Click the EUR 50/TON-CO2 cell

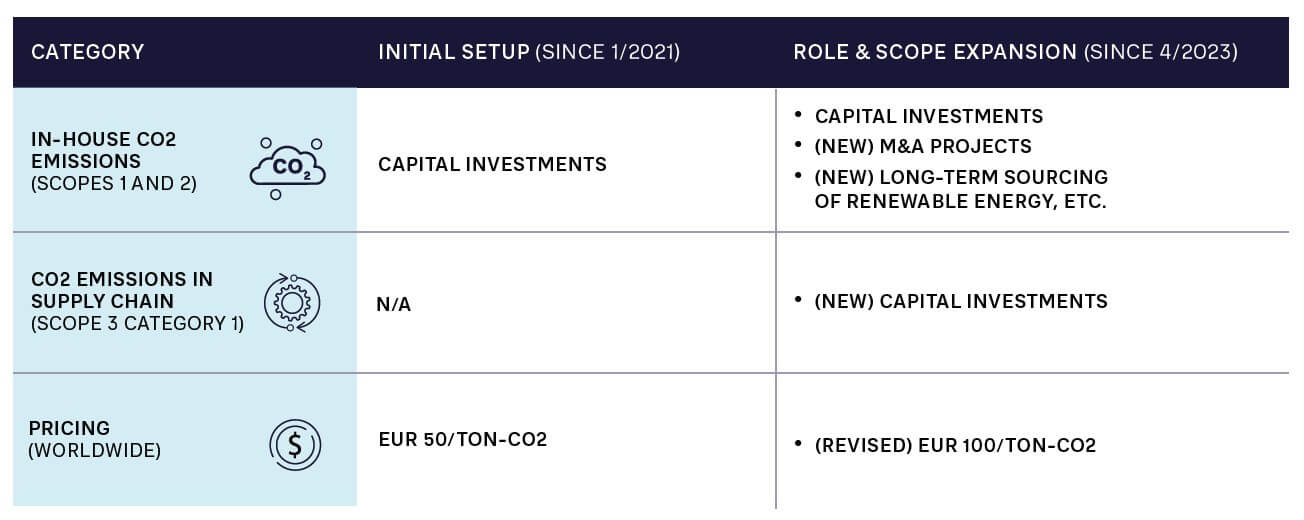(462, 439)
